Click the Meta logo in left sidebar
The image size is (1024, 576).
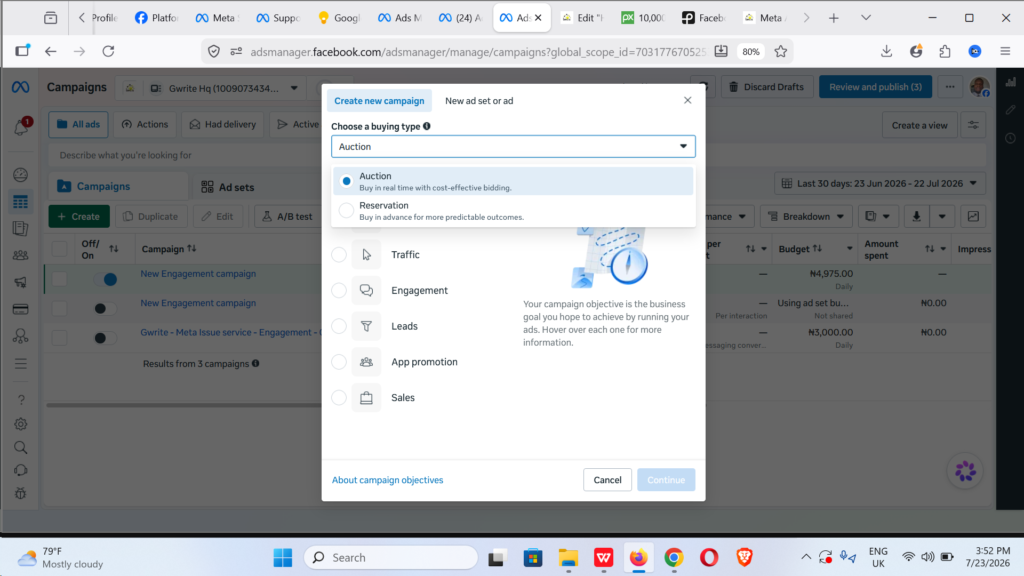coord(20,87)
